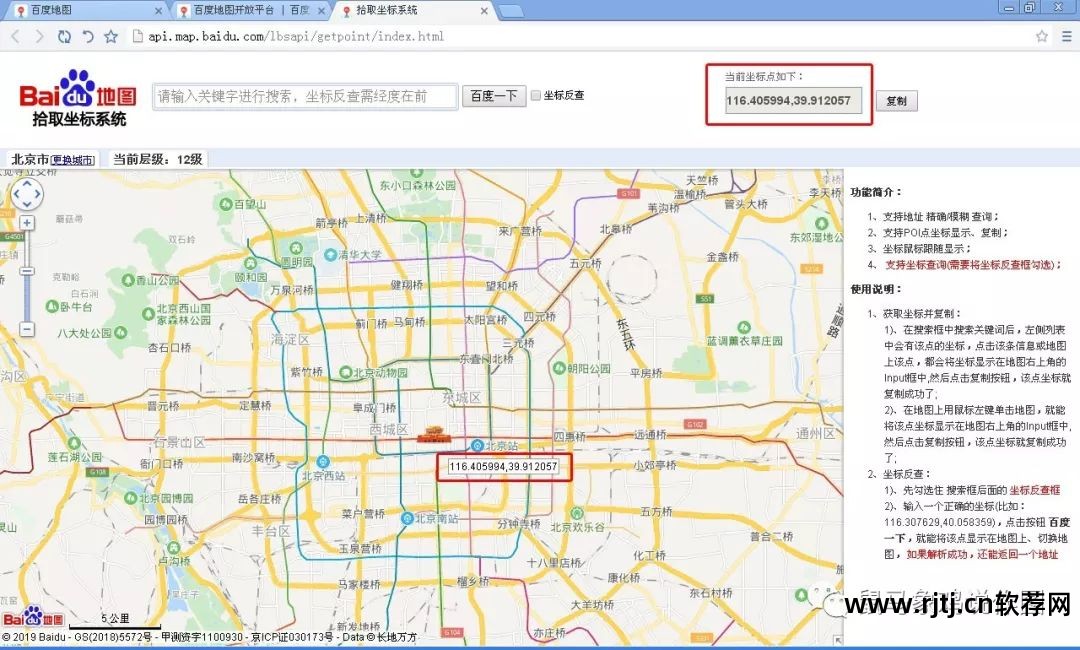The height and width of the screenshot is (650, 1080).
Task: Click the 北京站 station marker
Action: click(x=477, y=445)
